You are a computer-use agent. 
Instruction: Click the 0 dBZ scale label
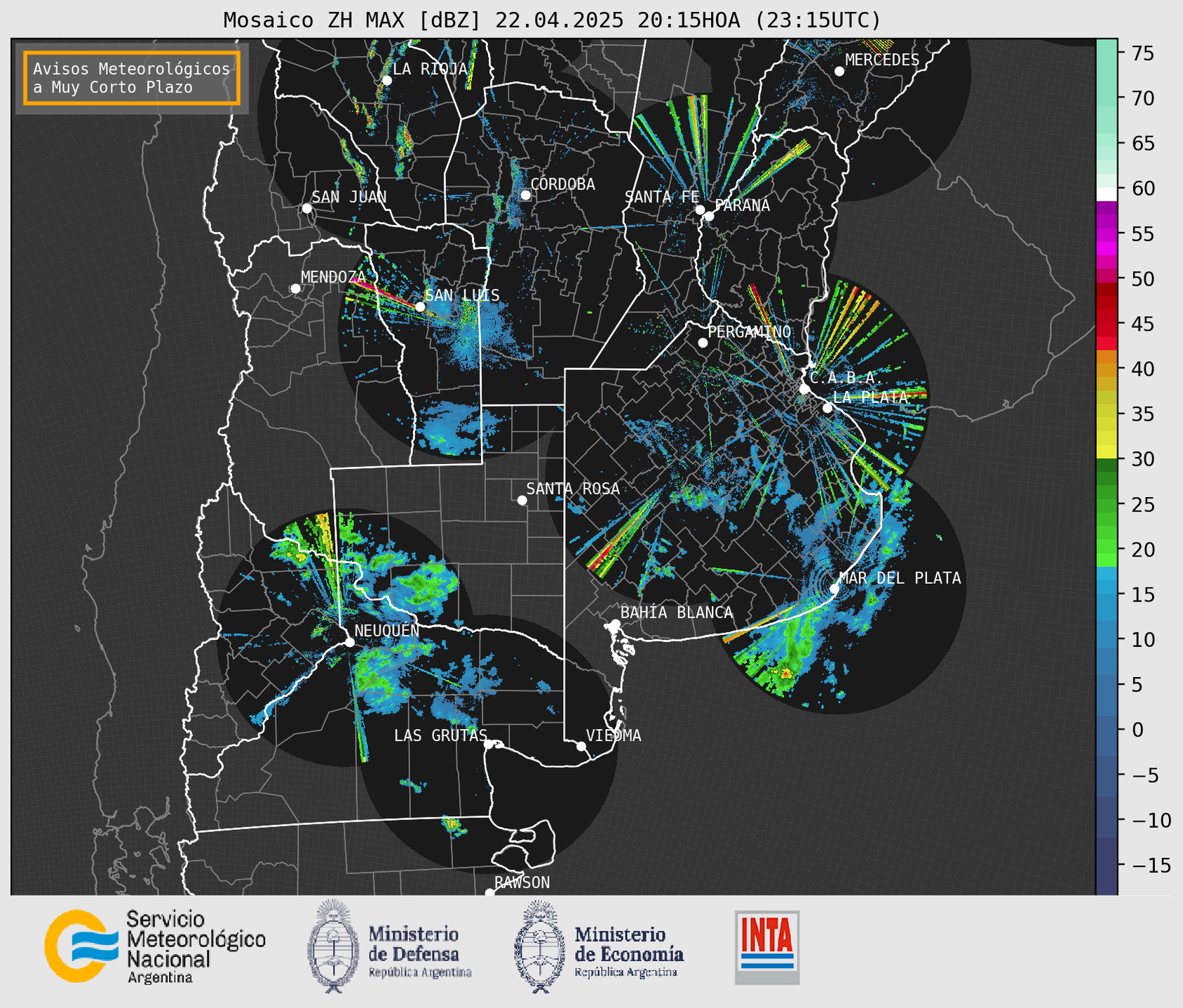(x=1137, y=730)
